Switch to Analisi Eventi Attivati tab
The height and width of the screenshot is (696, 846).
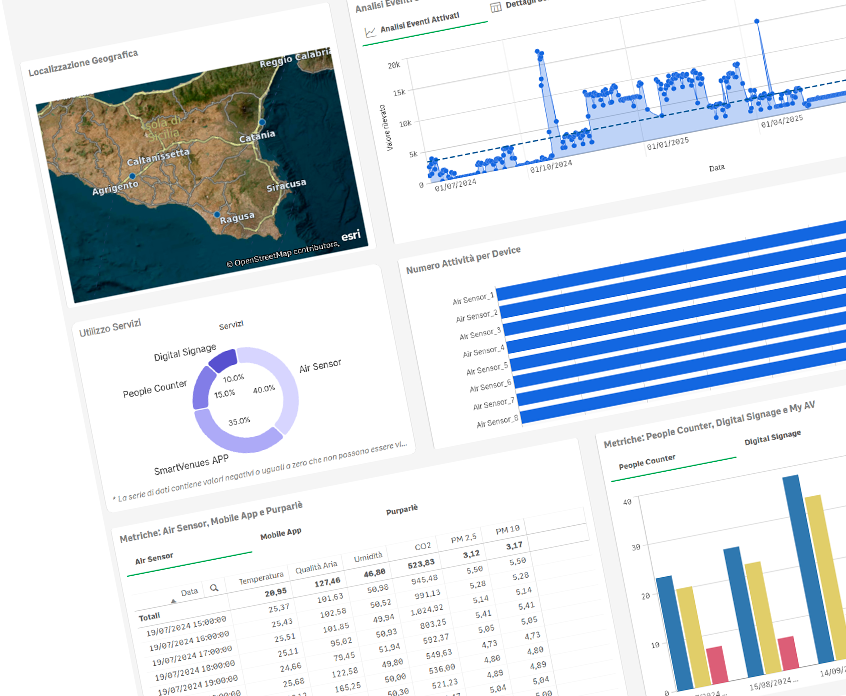pyautogui.click(x=420, y=23)
